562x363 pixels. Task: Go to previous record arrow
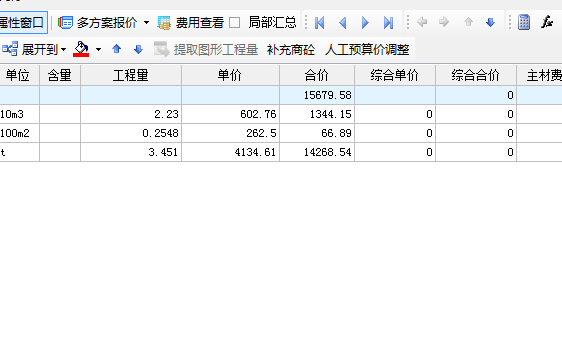[342, 23]
